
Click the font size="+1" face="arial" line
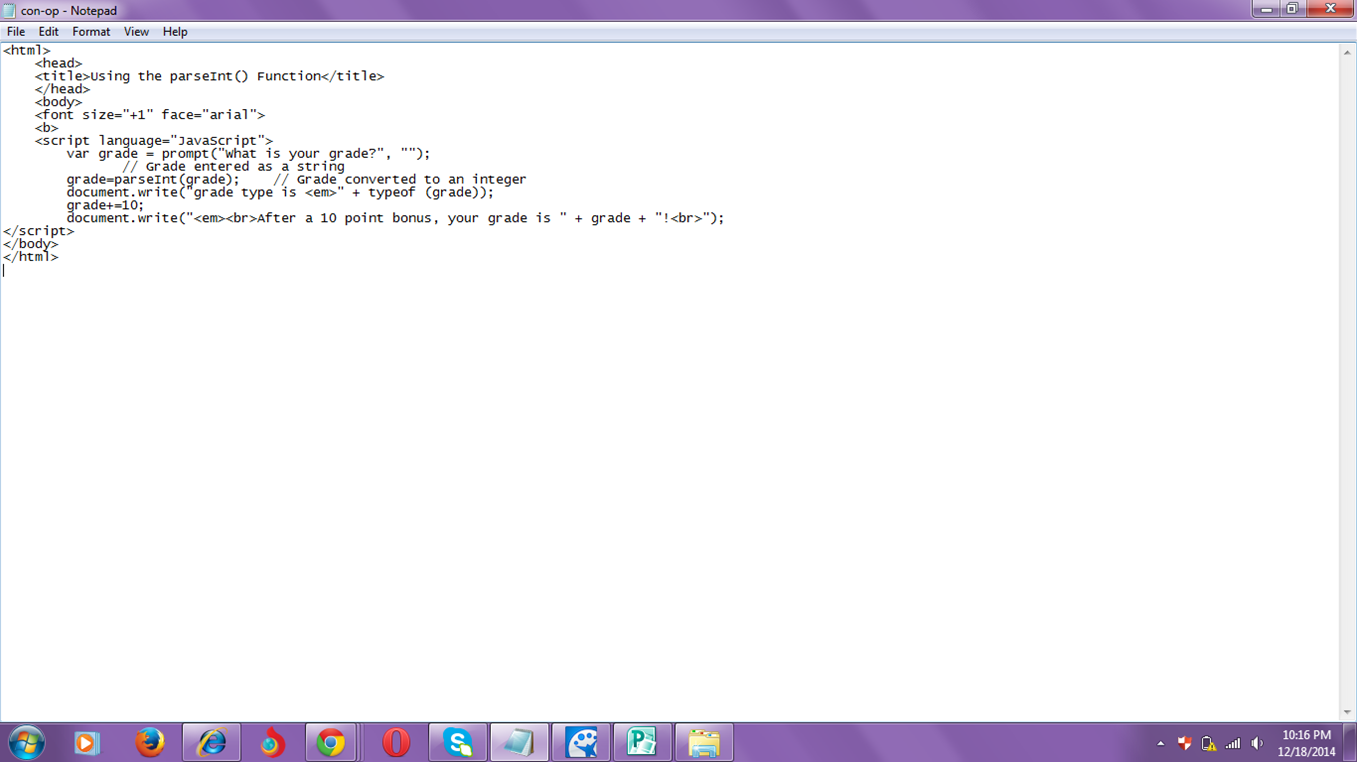click(x=150, y=115)
